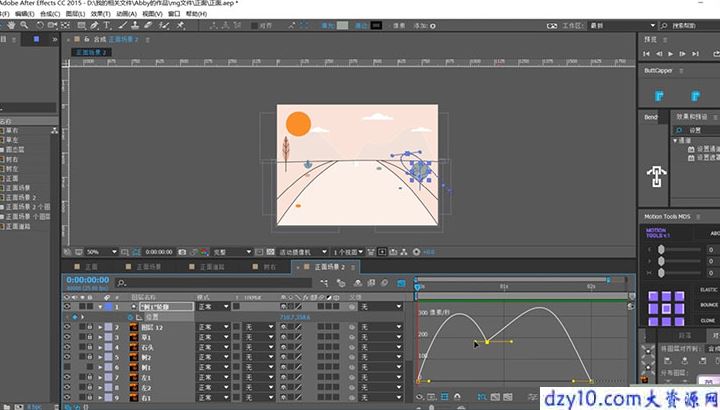Switch to the 正面 timeline tab
Screen dimensions: 720x410
click(91, 267)
